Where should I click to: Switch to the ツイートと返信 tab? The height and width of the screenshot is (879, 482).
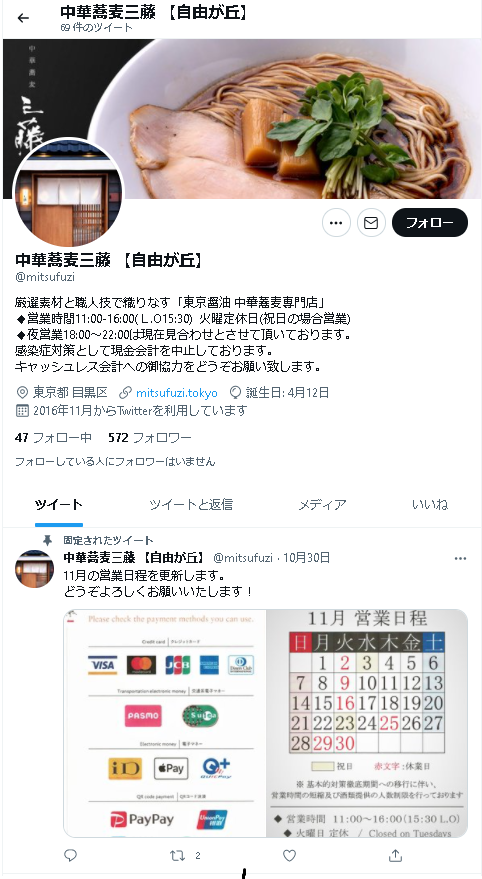191,505
